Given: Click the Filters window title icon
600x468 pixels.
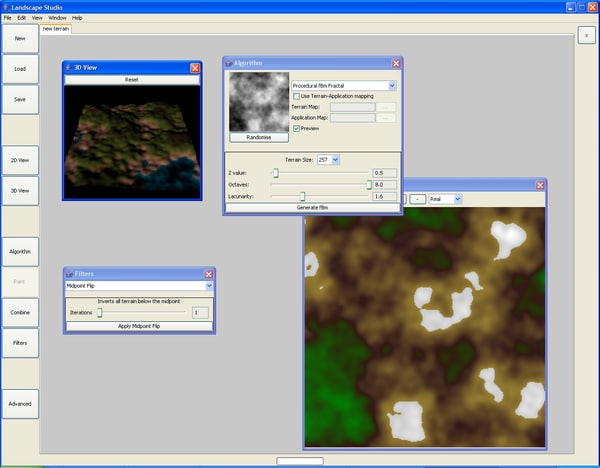Looking at the screenshot, I should (70, 274).
